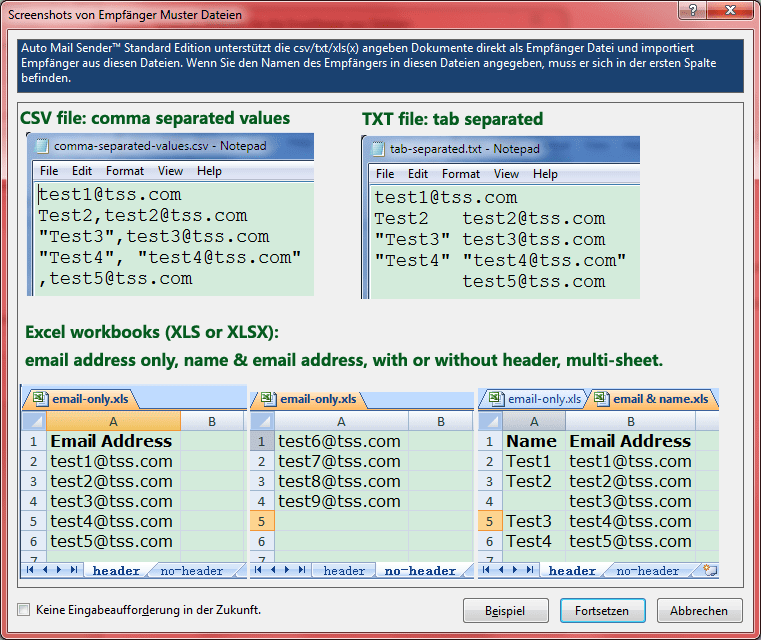Click the Test1 name cell in email & name.xls
The height and width of the screenshot is (640, 761).
pyautogui.click(x=534, y=461)
